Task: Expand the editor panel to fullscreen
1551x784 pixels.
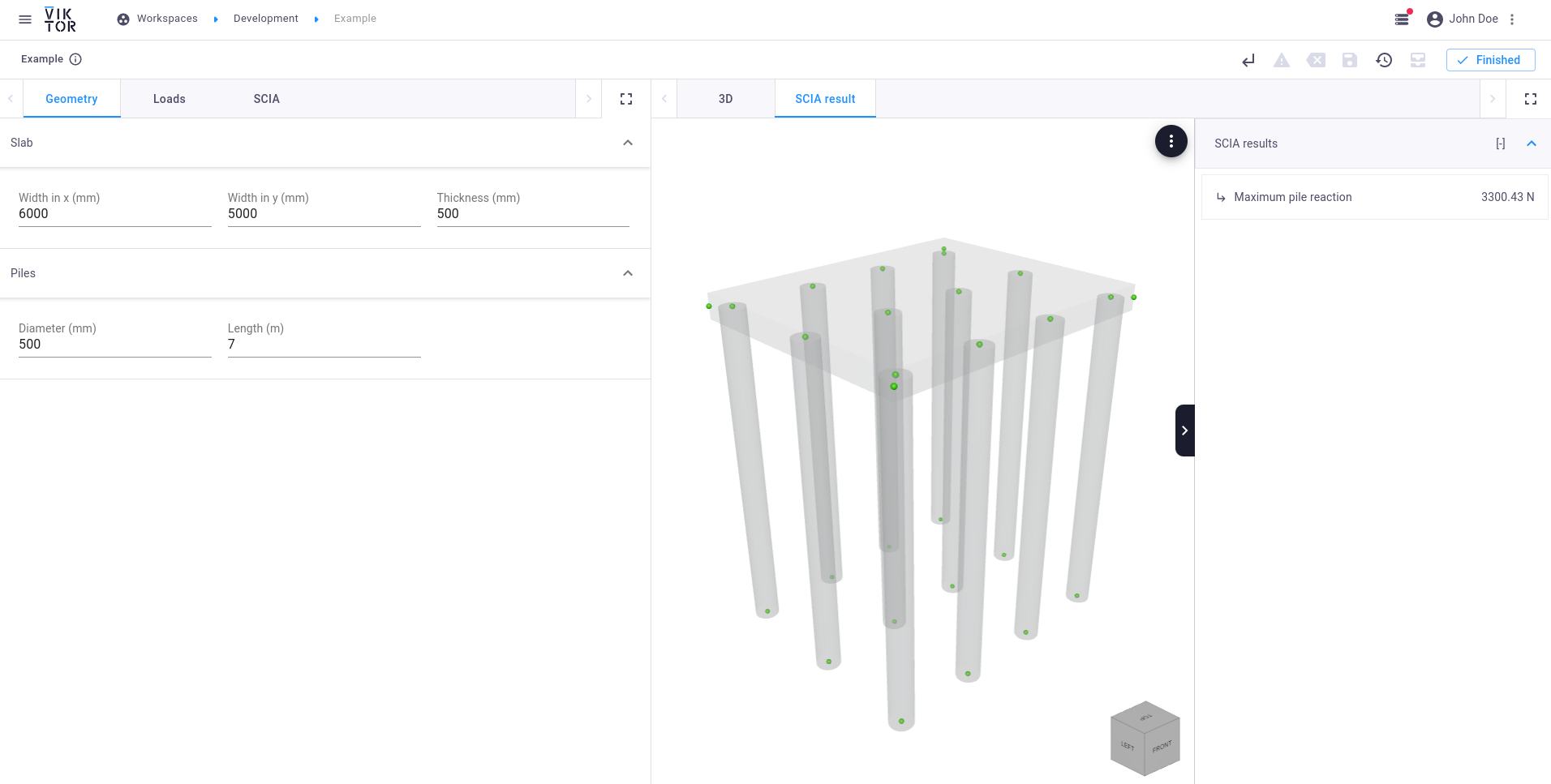Action: pyautogui.click(x=626, y=99)
